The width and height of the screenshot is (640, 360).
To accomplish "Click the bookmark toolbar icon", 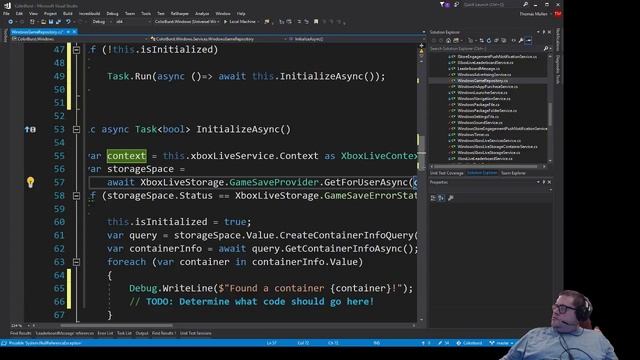I will click(x=316, y=22).
